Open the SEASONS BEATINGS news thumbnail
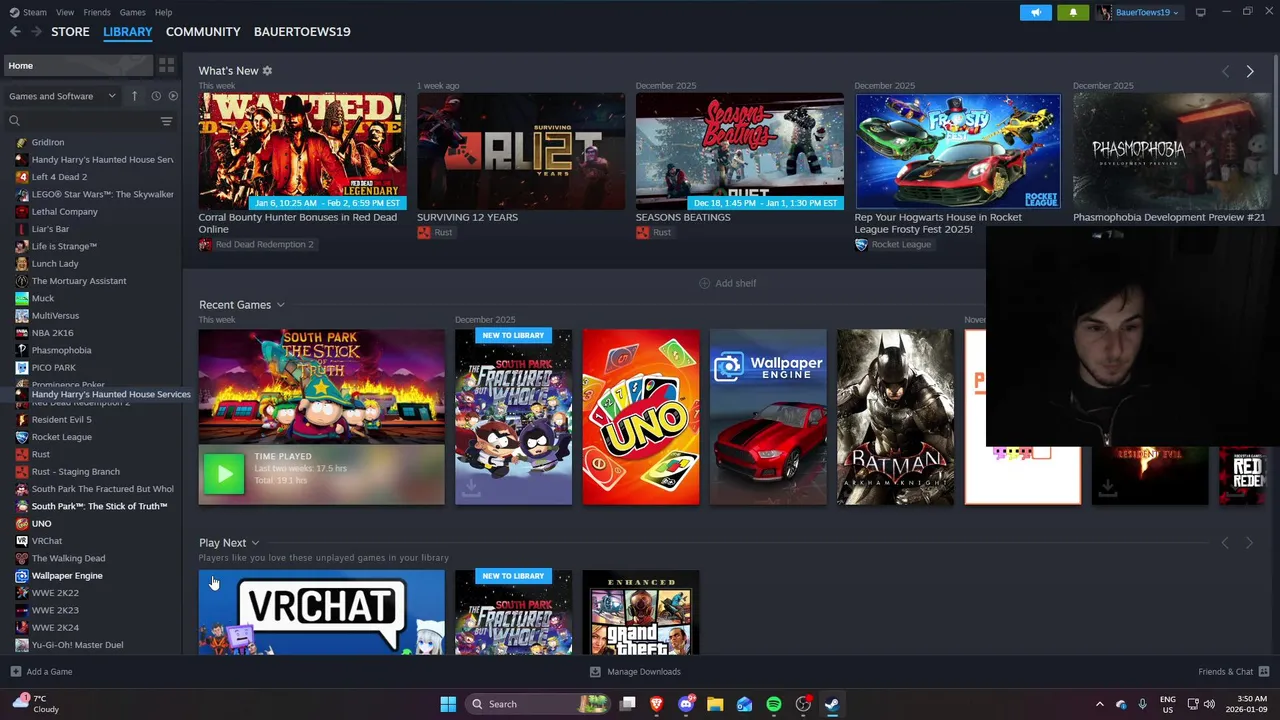Viewport: 1280px width, 720px height. (740, 151)
